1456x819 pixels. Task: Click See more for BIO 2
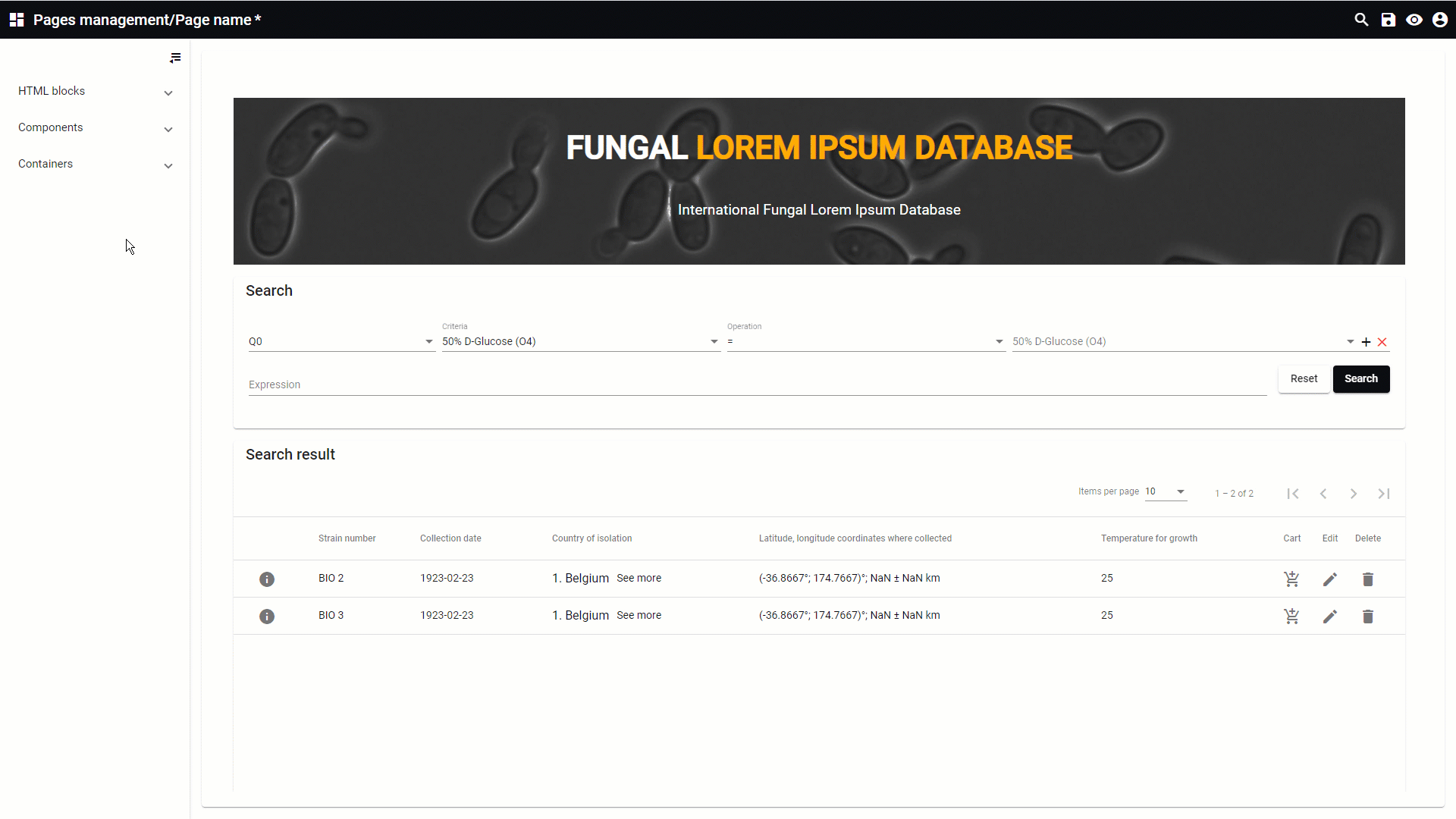click(639, 578)
